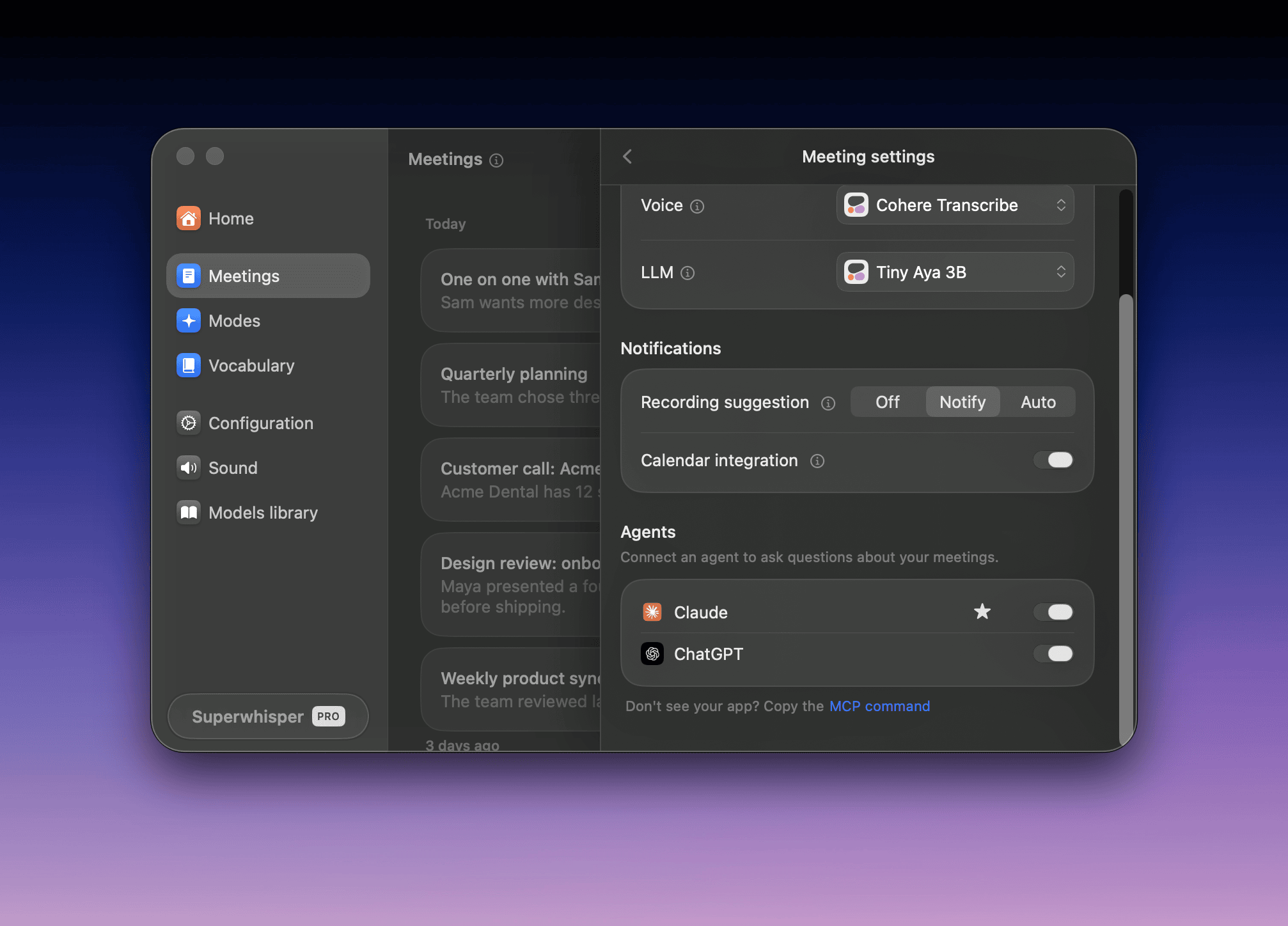Select Modes in the sidebar

point(268,321)
